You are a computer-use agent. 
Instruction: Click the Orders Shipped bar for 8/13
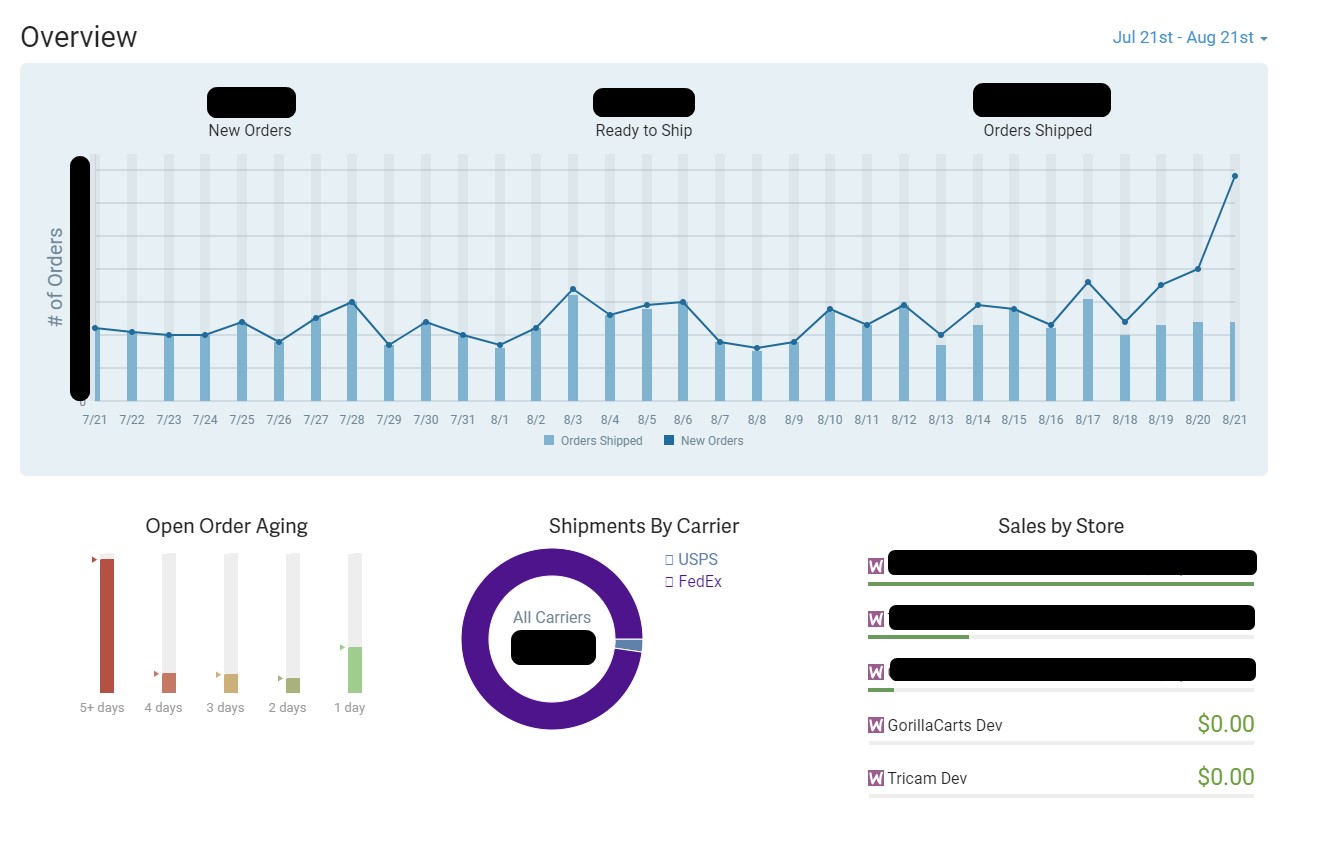point(941,373)
